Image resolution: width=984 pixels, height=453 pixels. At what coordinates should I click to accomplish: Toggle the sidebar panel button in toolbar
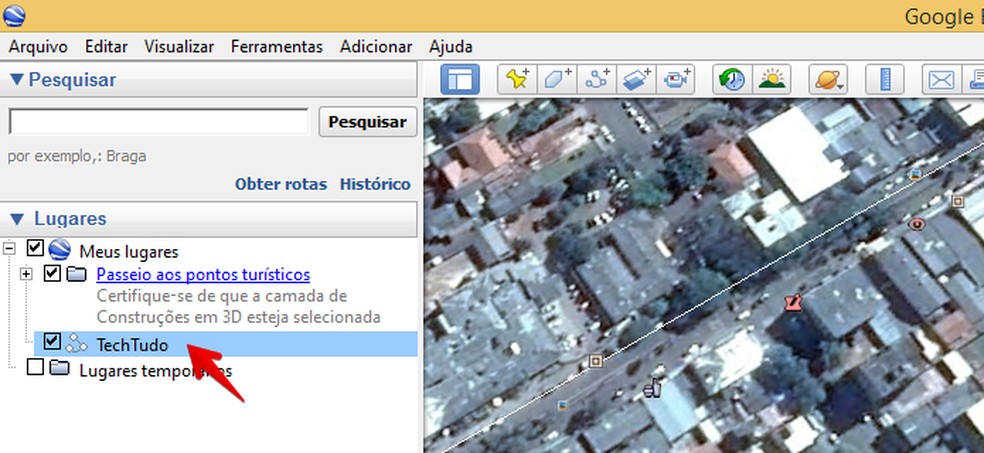[460, 80]
